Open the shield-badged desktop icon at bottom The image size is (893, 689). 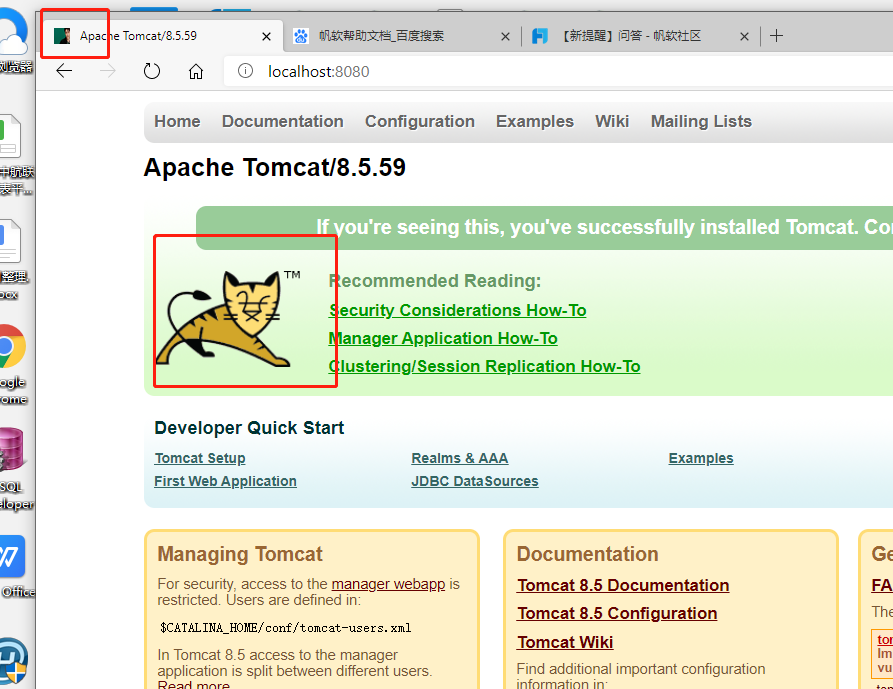[x=14, y=662]
